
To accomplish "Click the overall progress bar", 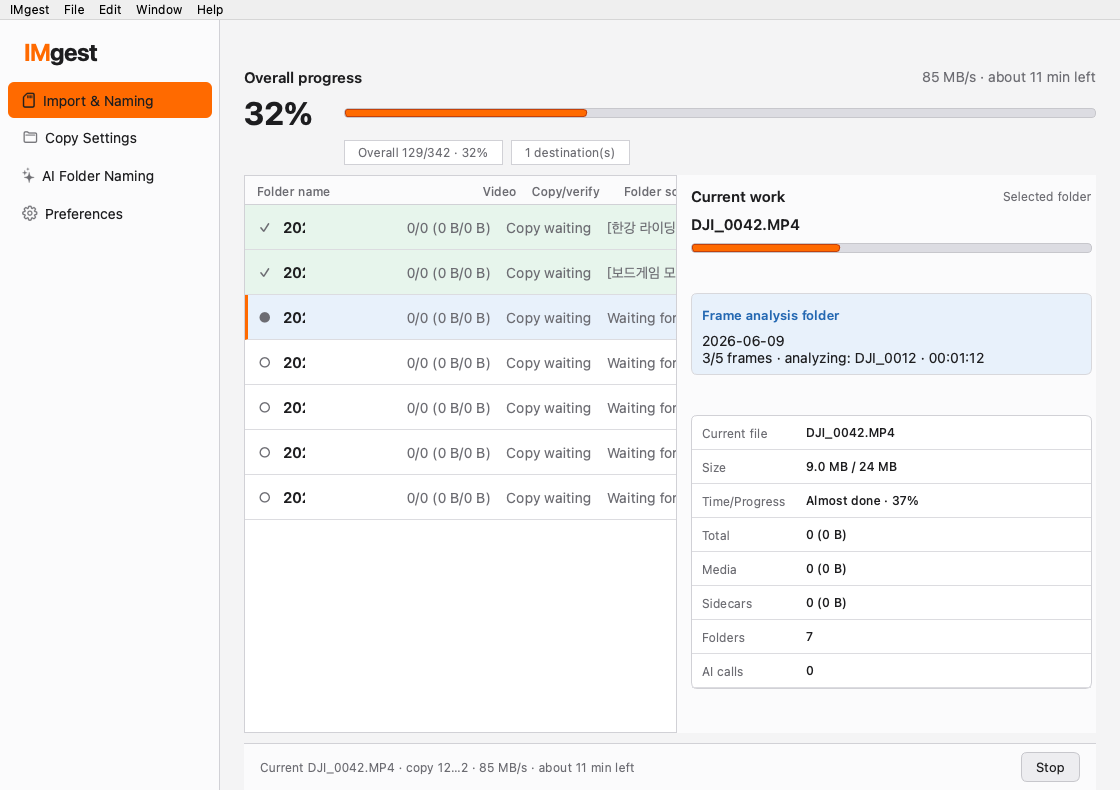I will click(720, 113).
